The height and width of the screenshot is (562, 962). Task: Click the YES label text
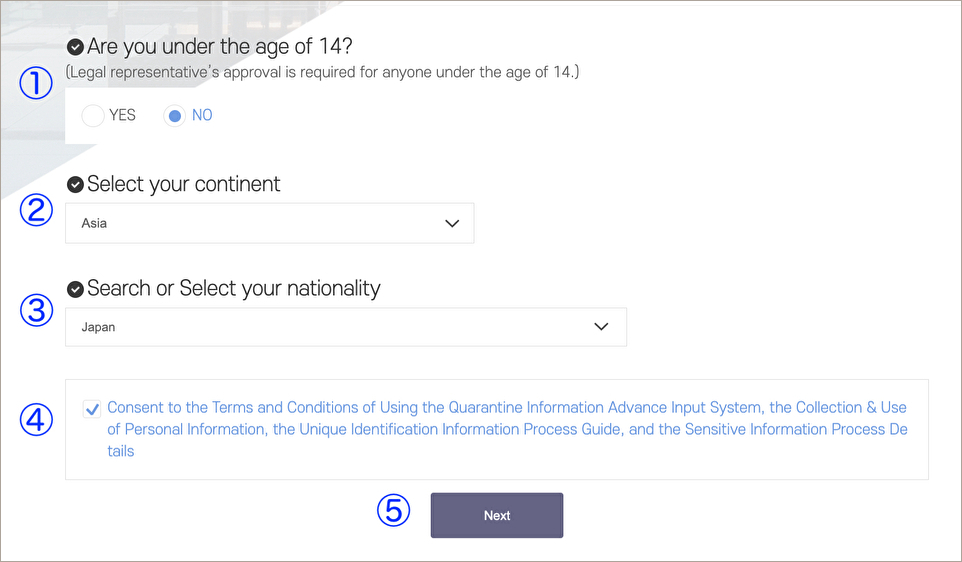[122, 115]
